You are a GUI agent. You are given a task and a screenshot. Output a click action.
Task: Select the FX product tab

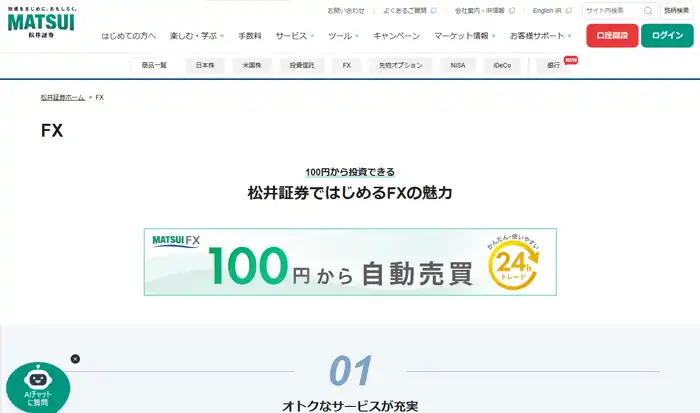[346, 65]
